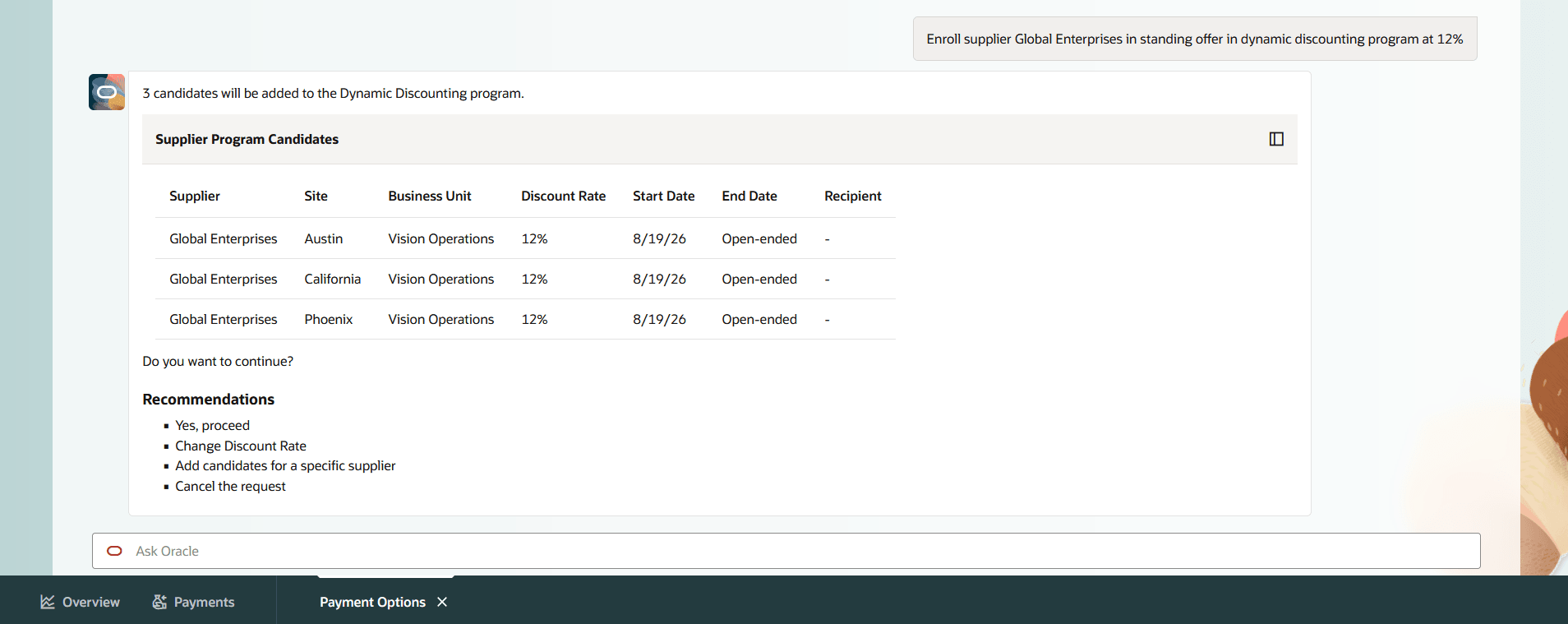
Task: Click the Site column header
Action: [x=316, y=196]
